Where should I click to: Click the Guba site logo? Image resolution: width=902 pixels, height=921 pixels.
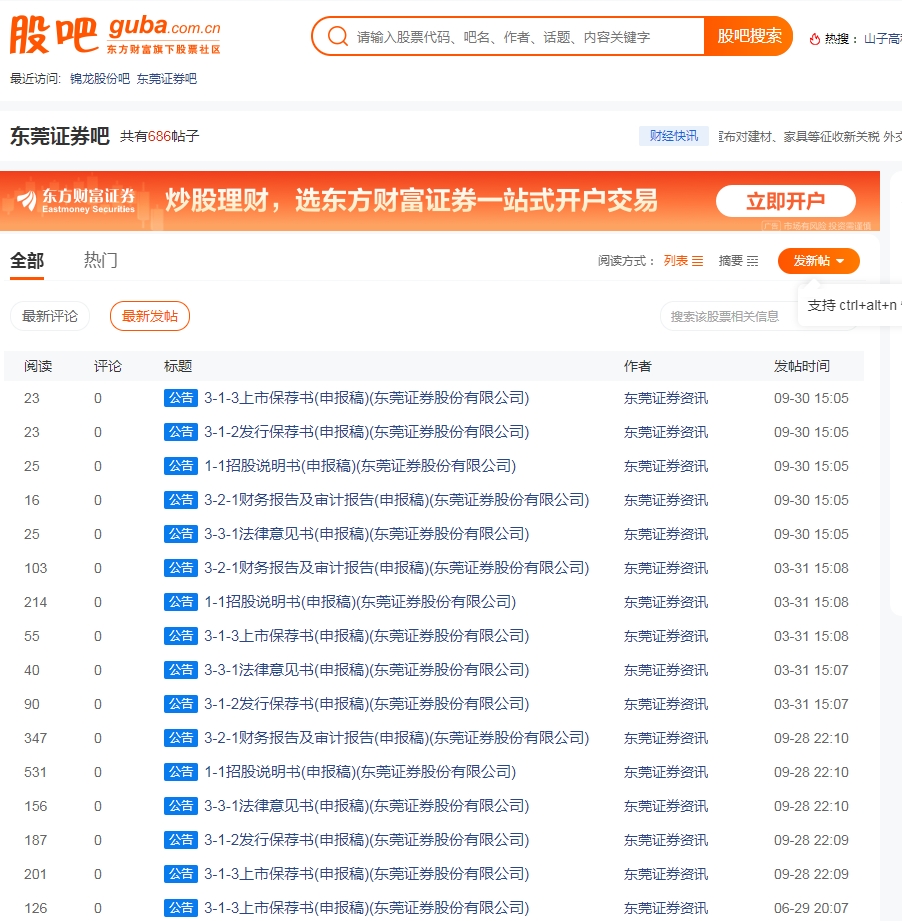(x=115, y=35)
